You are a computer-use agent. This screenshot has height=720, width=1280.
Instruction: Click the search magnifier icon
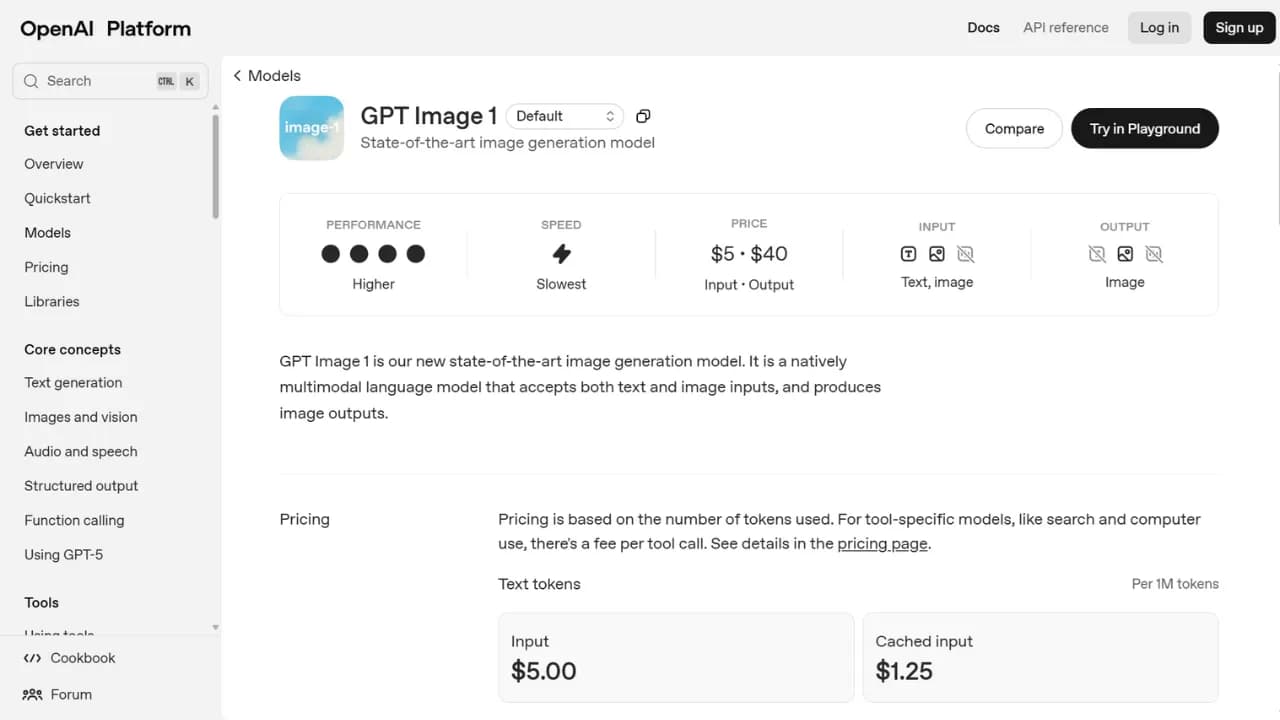(31, 81)
